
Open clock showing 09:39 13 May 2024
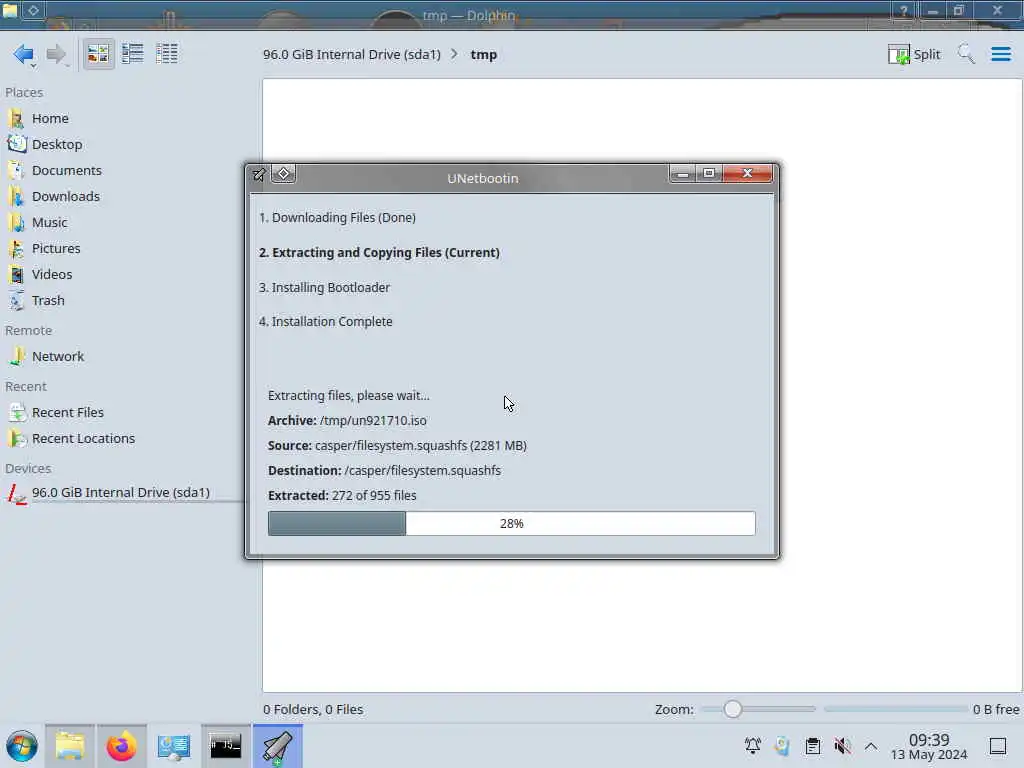click(929, 746)
